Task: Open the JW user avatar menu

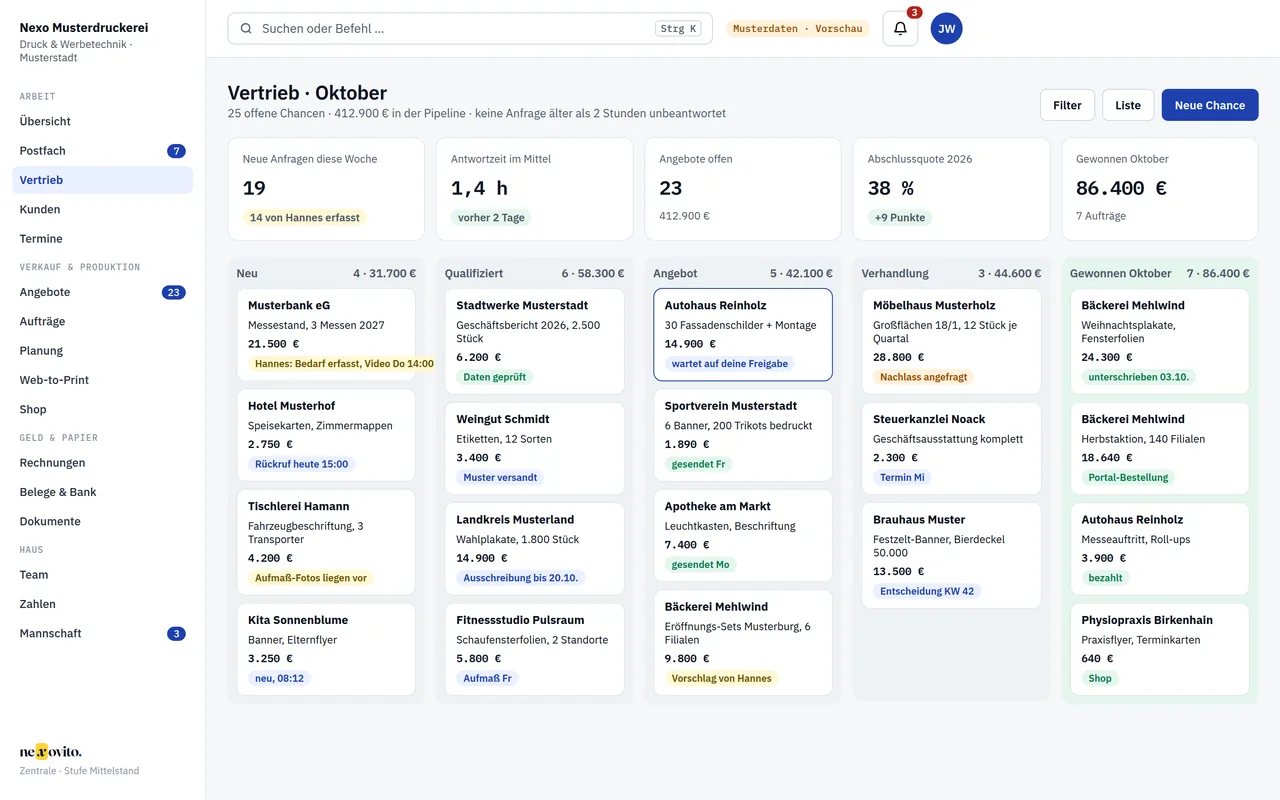Action: (x=947, y=29)
